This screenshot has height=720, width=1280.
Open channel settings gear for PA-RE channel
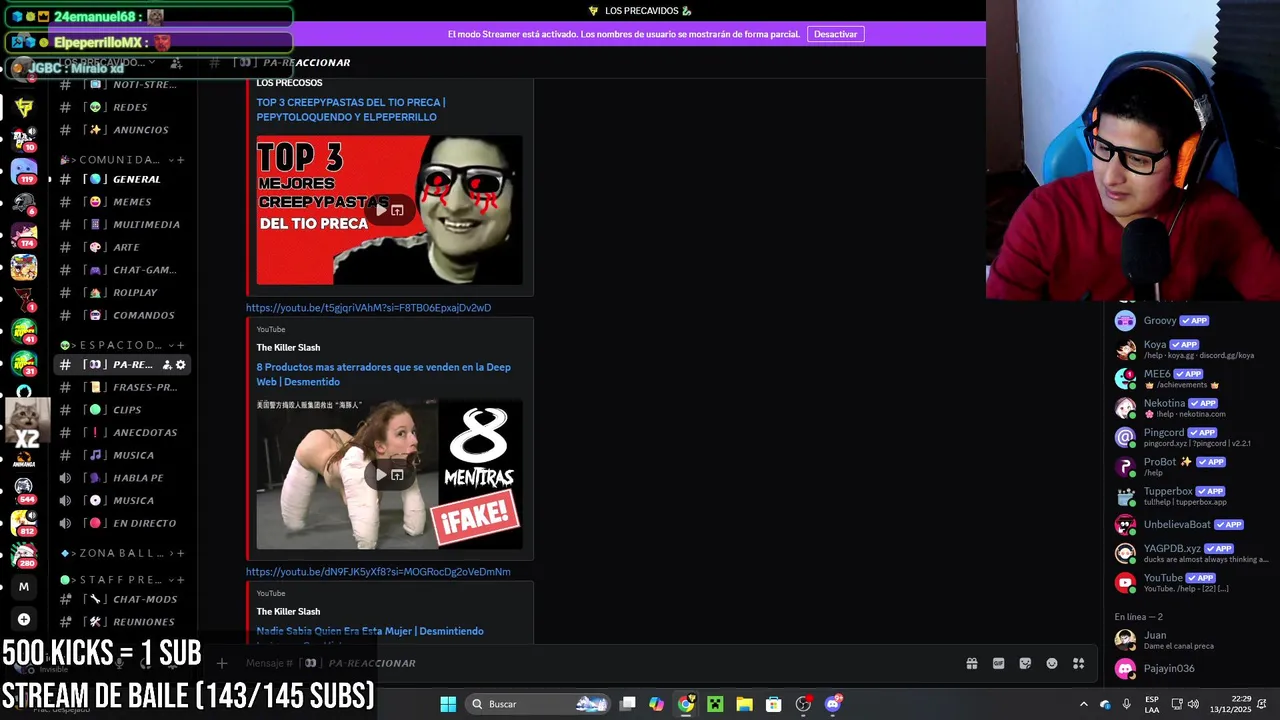(181, 365)
